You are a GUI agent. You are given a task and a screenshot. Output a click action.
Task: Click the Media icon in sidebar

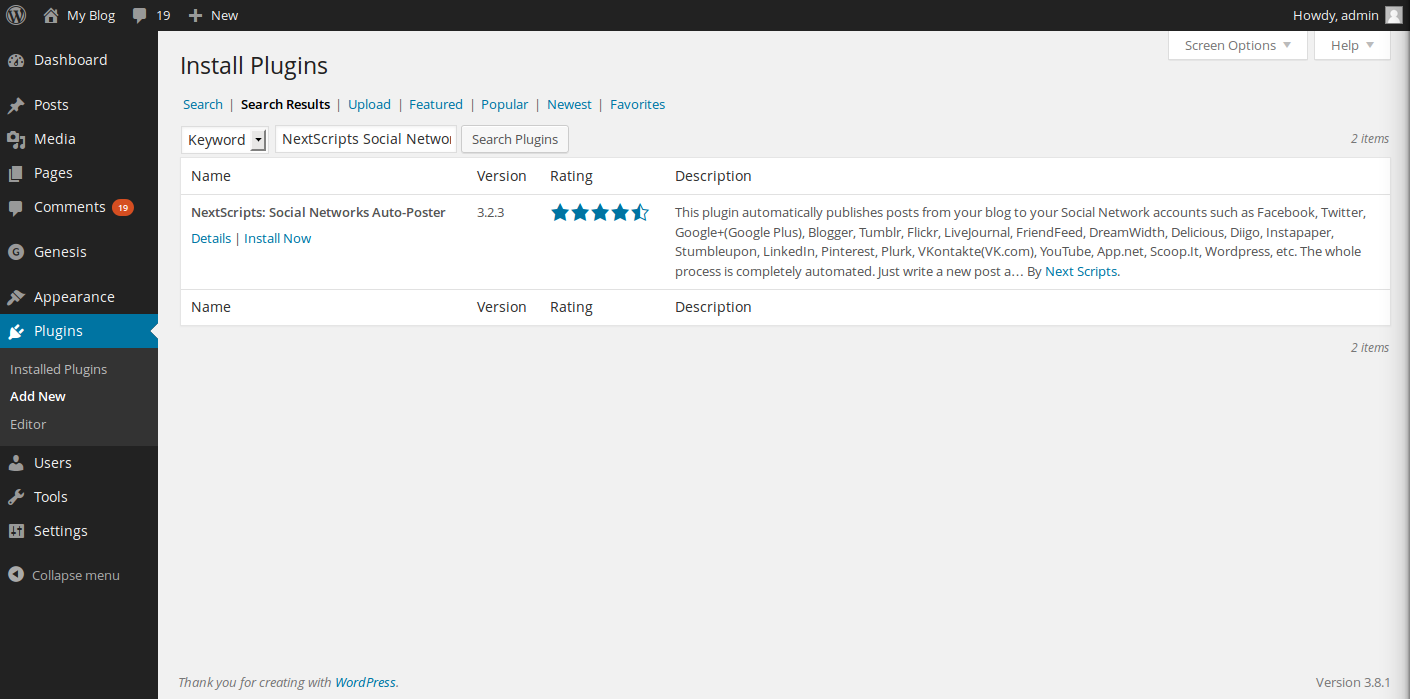pyautogui.click(x=16, y=139)
